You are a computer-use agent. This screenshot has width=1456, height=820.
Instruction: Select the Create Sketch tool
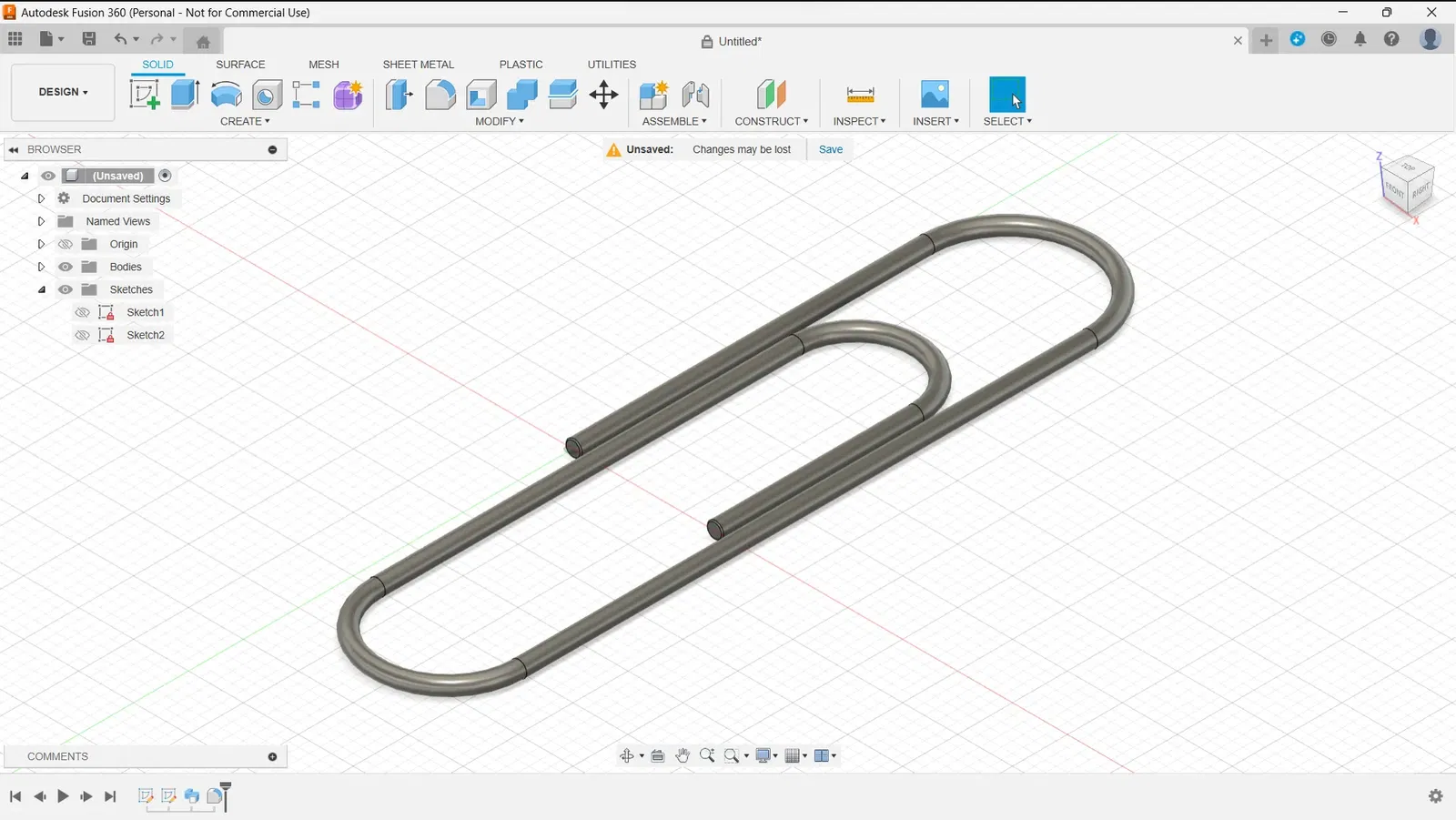click(x=145, y=95)
